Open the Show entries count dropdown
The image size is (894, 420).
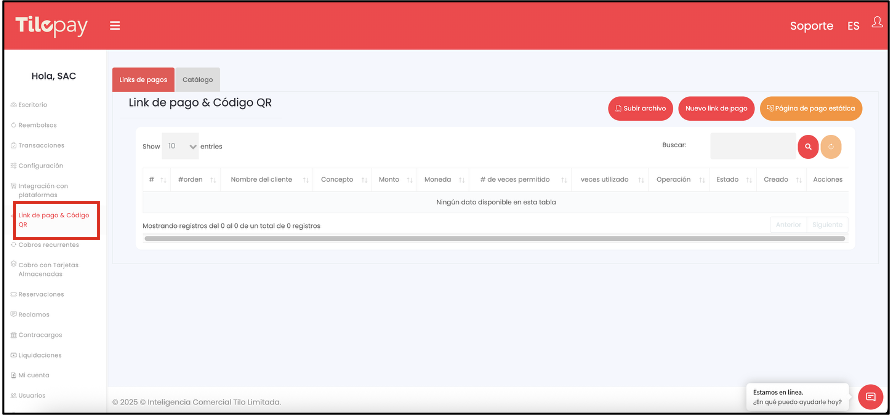(181, 146)
